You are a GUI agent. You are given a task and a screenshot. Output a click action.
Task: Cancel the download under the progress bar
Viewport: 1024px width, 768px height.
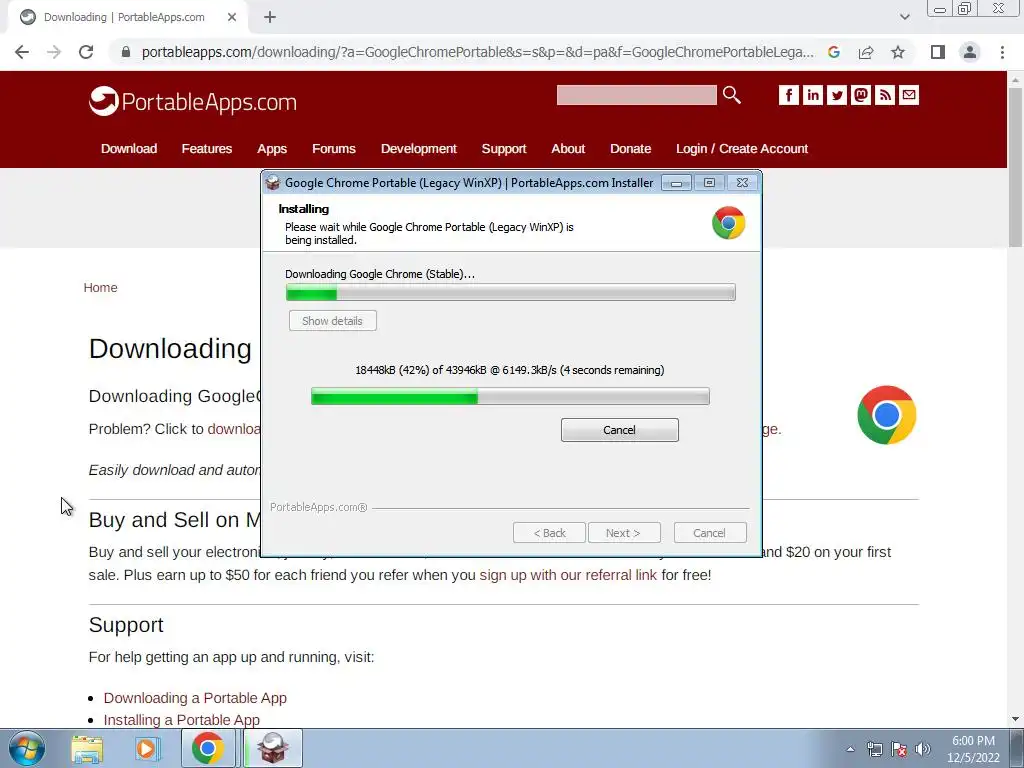tap(619, 430)
